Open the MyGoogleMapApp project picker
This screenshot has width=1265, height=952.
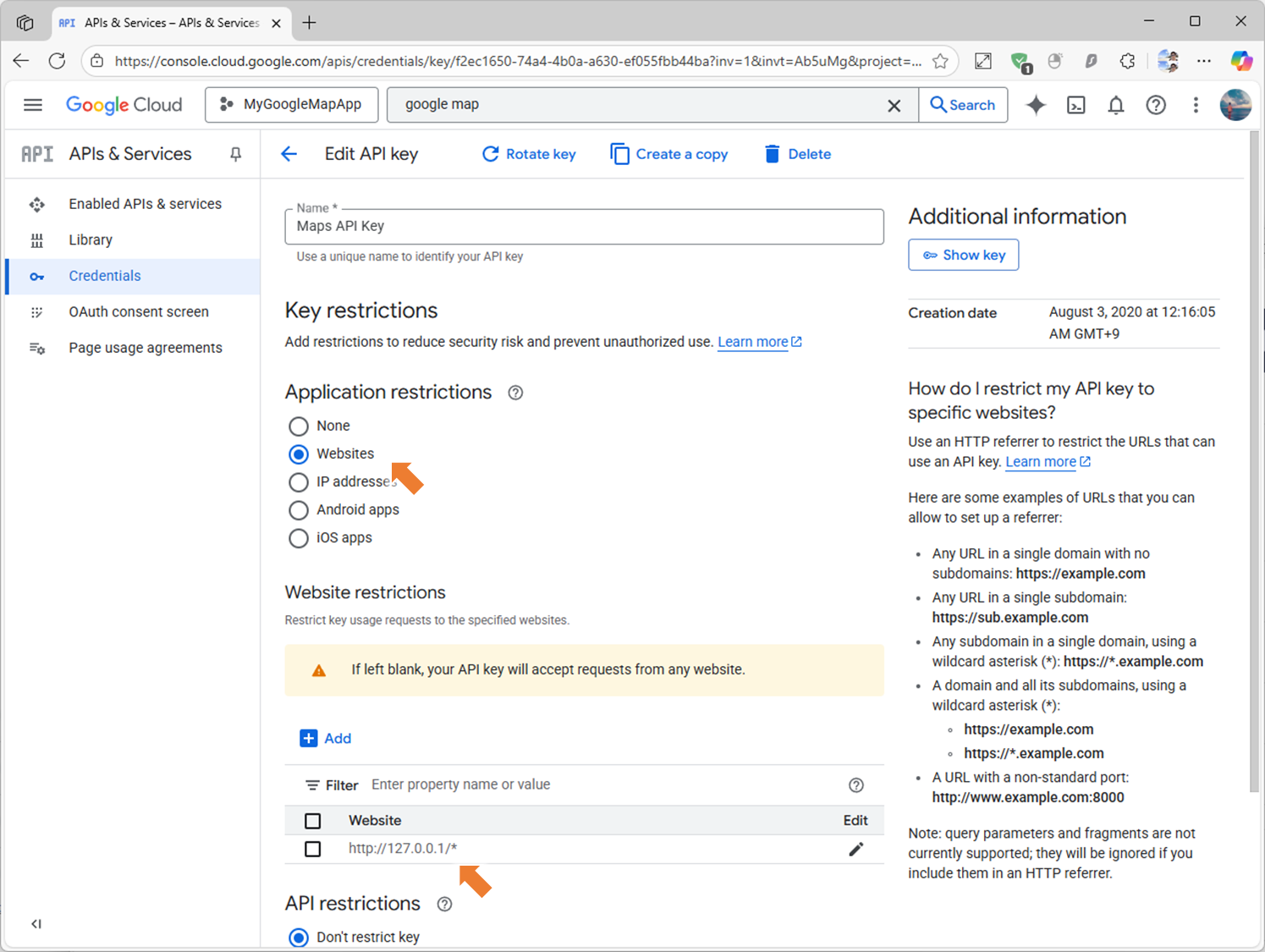tap(291, 104)
